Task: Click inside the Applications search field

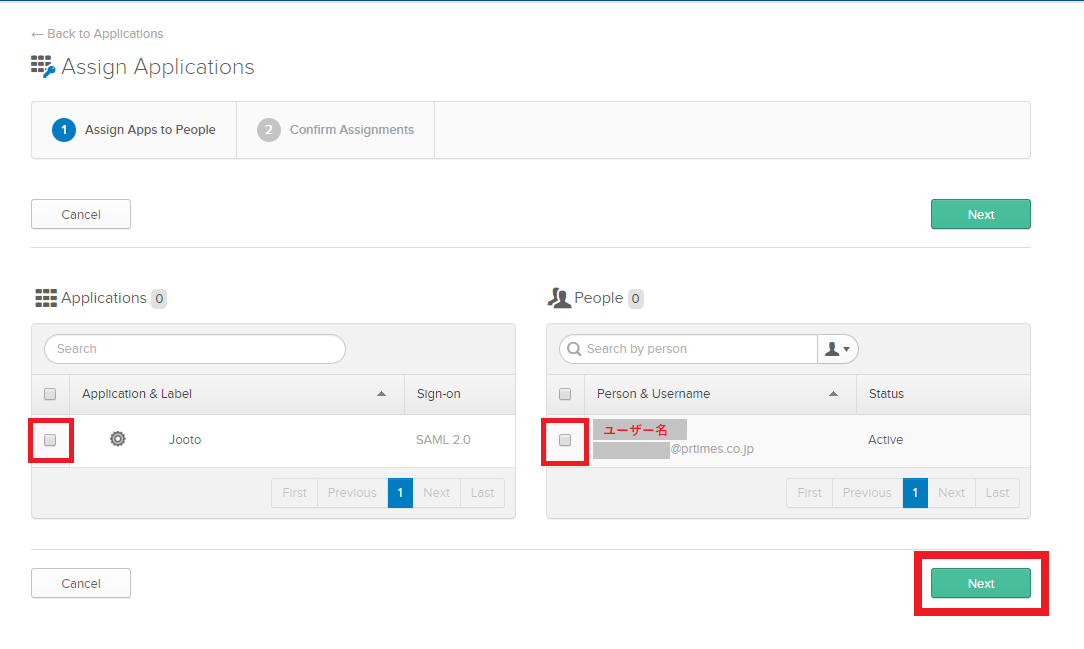Action: 195,349
